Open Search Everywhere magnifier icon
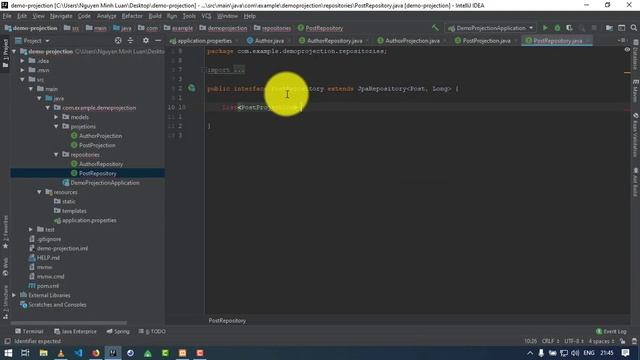The width and height of the screenshot is (640, 360). (633, 28)
